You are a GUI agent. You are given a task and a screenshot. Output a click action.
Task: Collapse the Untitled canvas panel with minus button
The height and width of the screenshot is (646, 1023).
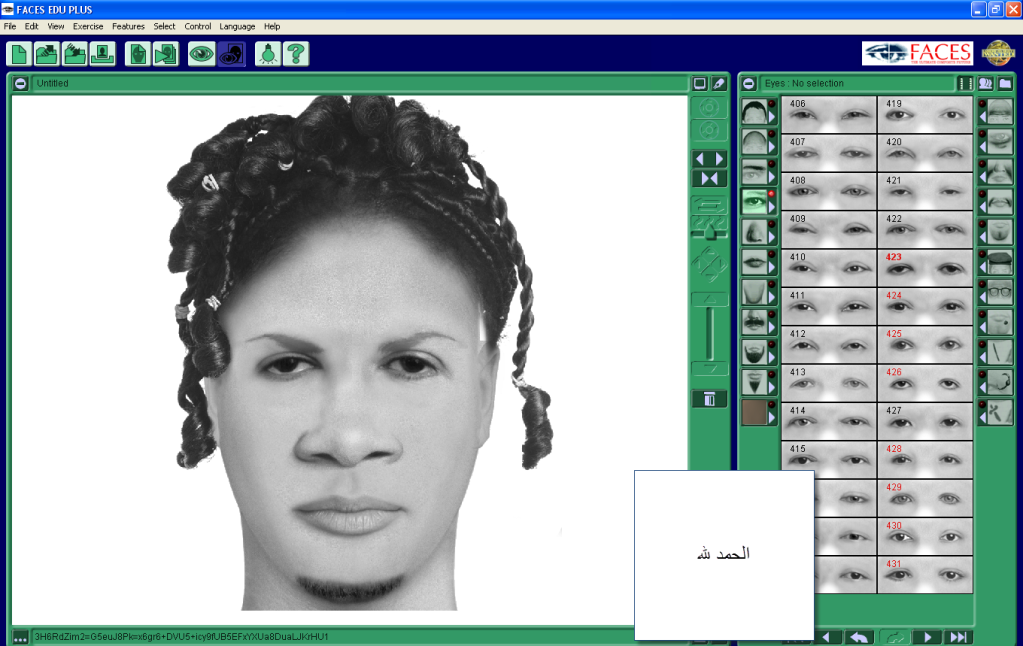(20, 84)
